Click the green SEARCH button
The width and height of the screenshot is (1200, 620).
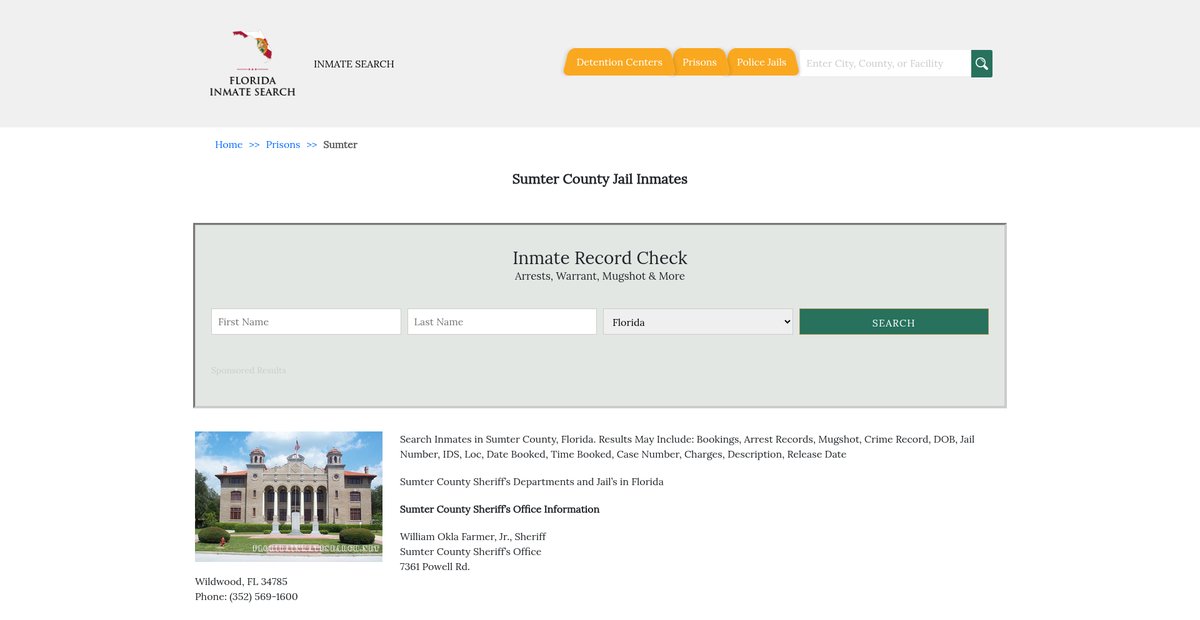[x=894, y=322]
